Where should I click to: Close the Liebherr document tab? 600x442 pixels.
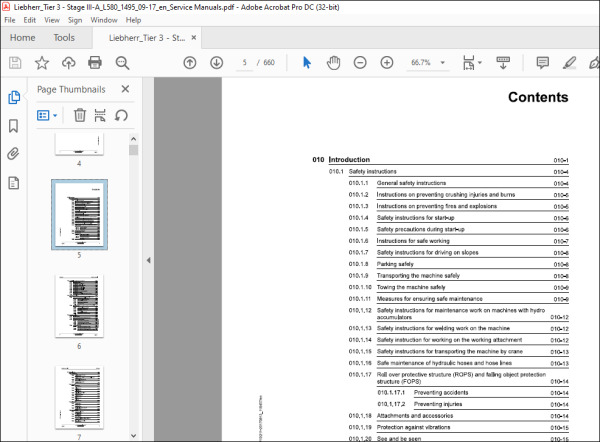point(194,38)
